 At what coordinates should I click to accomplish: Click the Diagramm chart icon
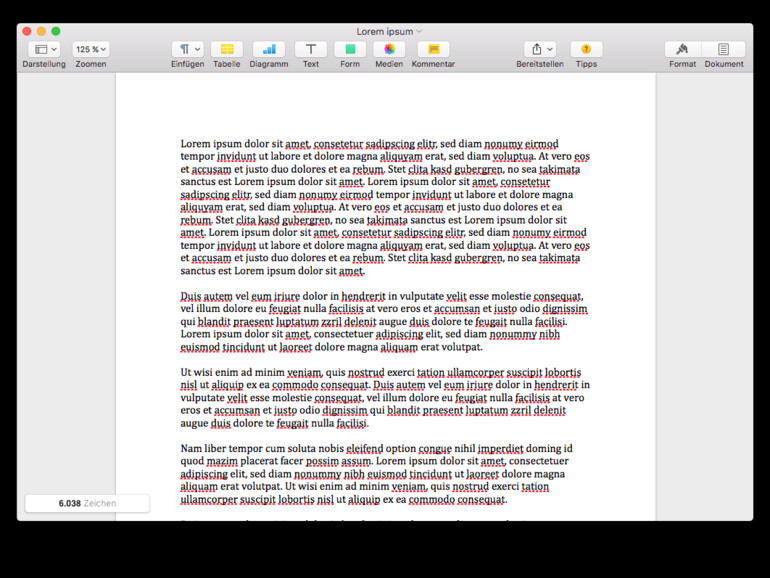[268, 49]
